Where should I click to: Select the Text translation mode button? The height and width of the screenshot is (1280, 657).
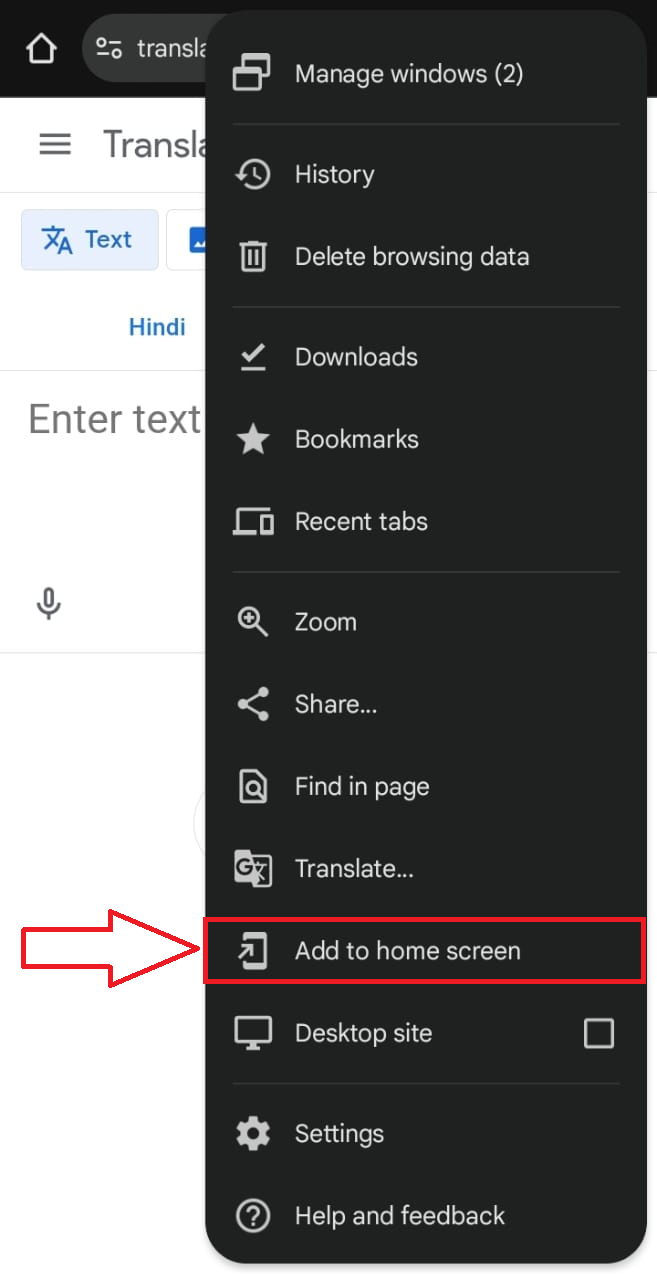[x=90, y=240]
